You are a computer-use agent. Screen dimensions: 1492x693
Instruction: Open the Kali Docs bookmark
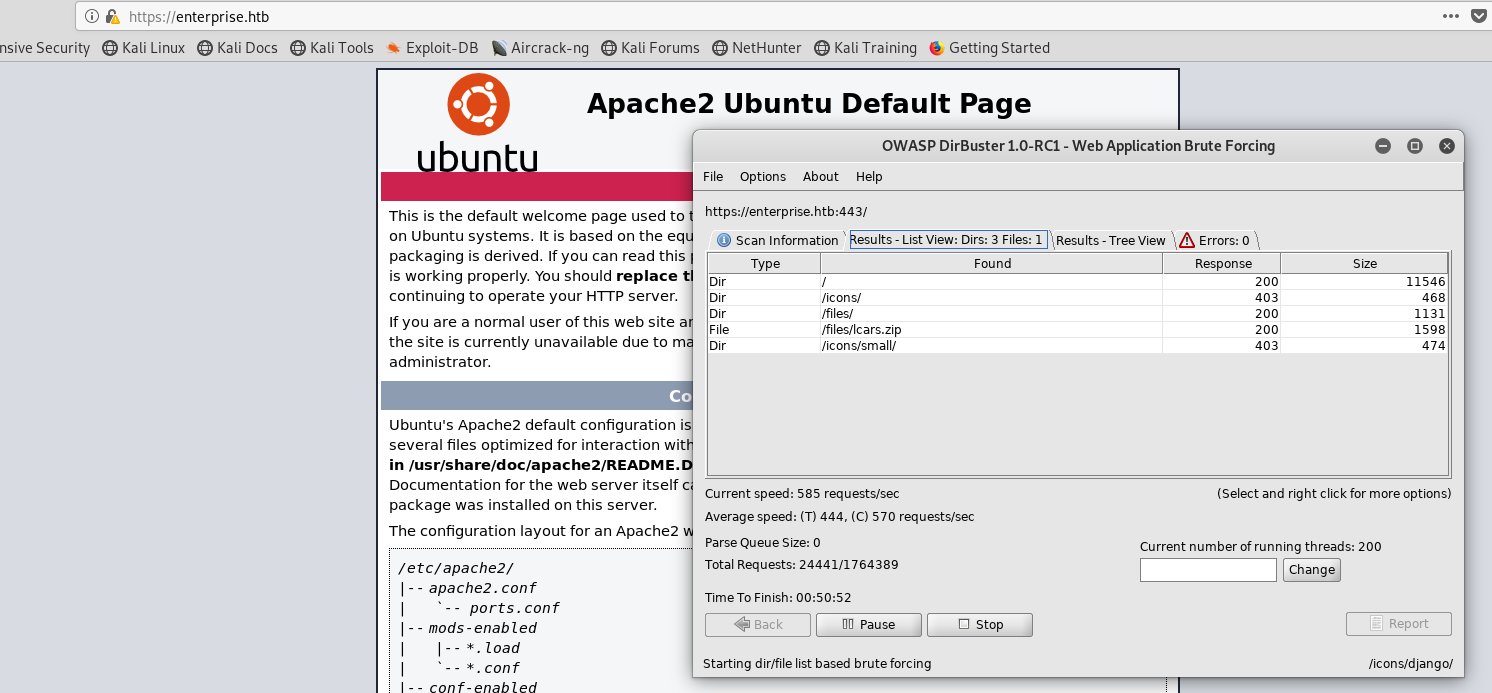click(x=238, y=48)
